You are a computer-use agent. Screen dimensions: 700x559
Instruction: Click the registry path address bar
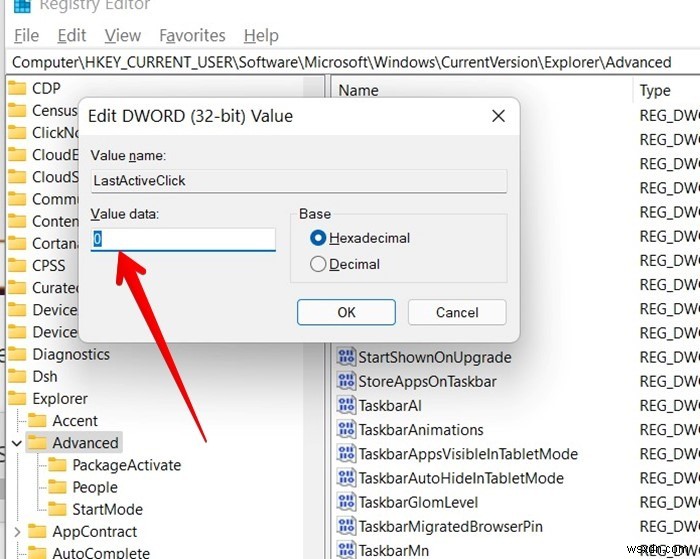[x=353, y=62]
